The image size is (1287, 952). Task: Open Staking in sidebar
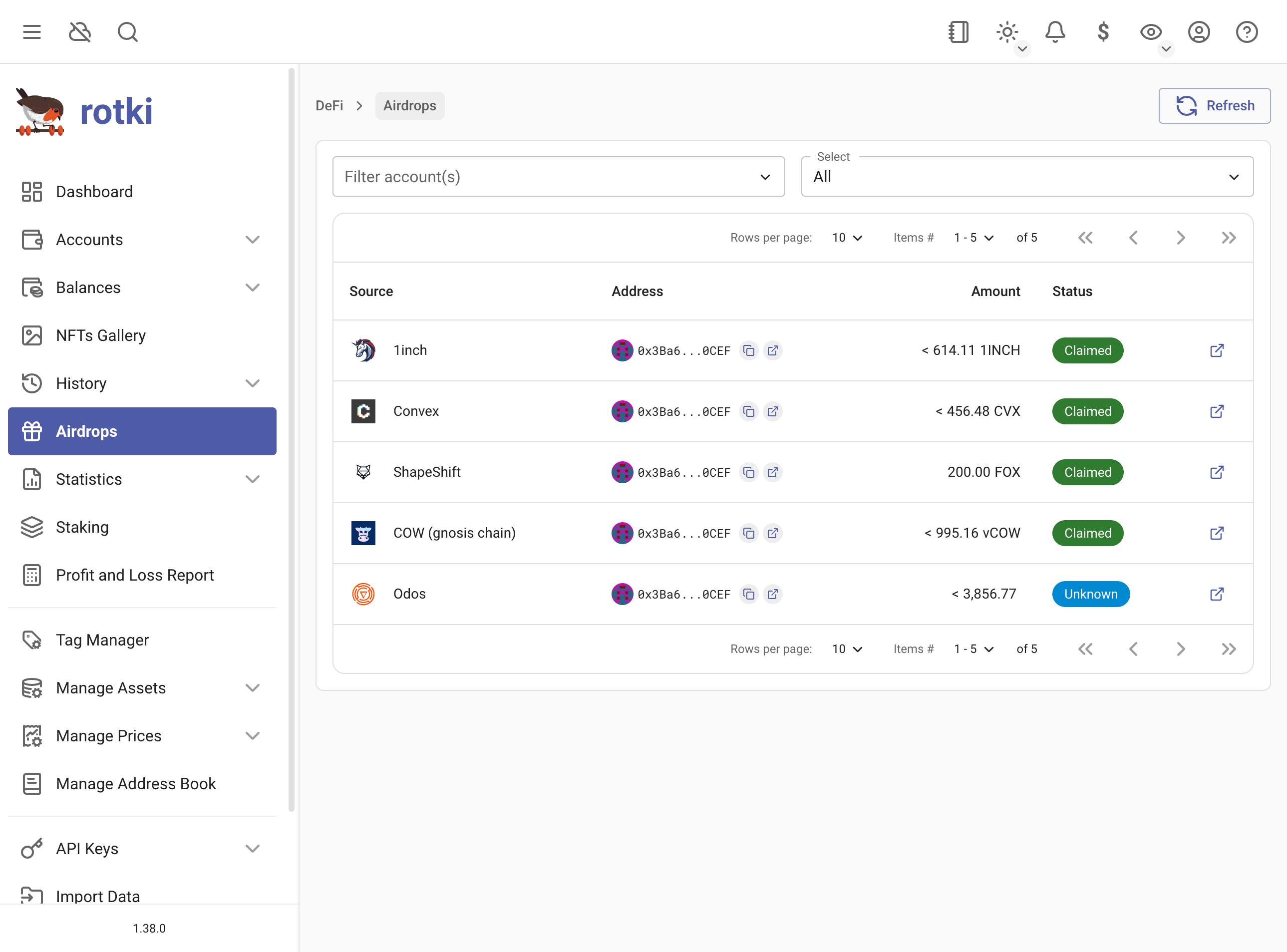point(142,527)
